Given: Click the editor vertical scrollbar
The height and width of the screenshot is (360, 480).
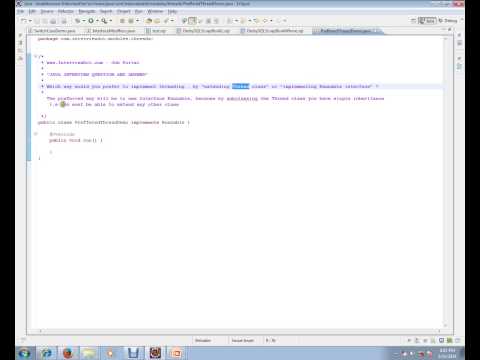Looking at the screenshot, I should point(446,182).
